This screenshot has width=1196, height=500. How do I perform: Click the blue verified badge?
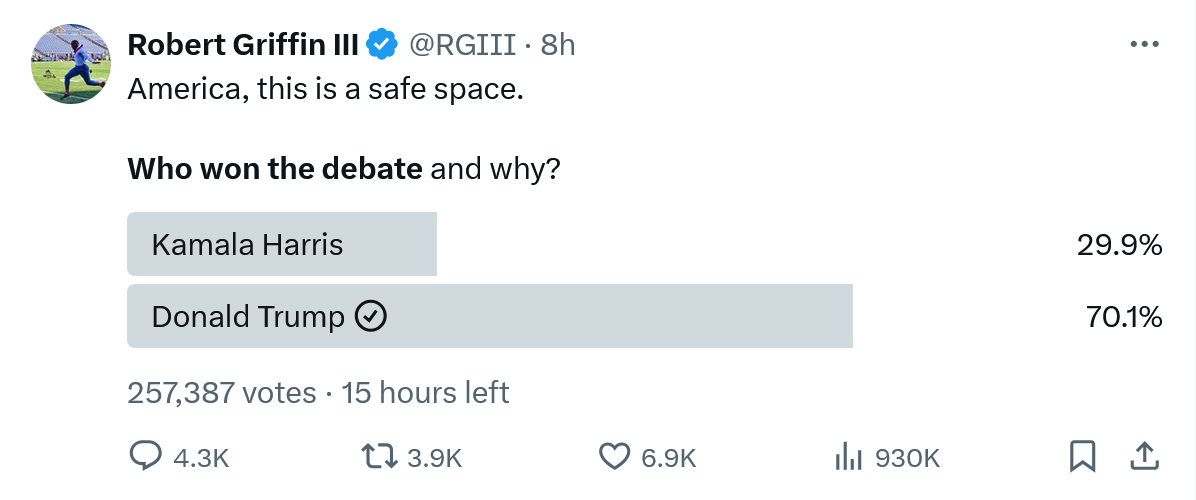click(x=382, y=45)
